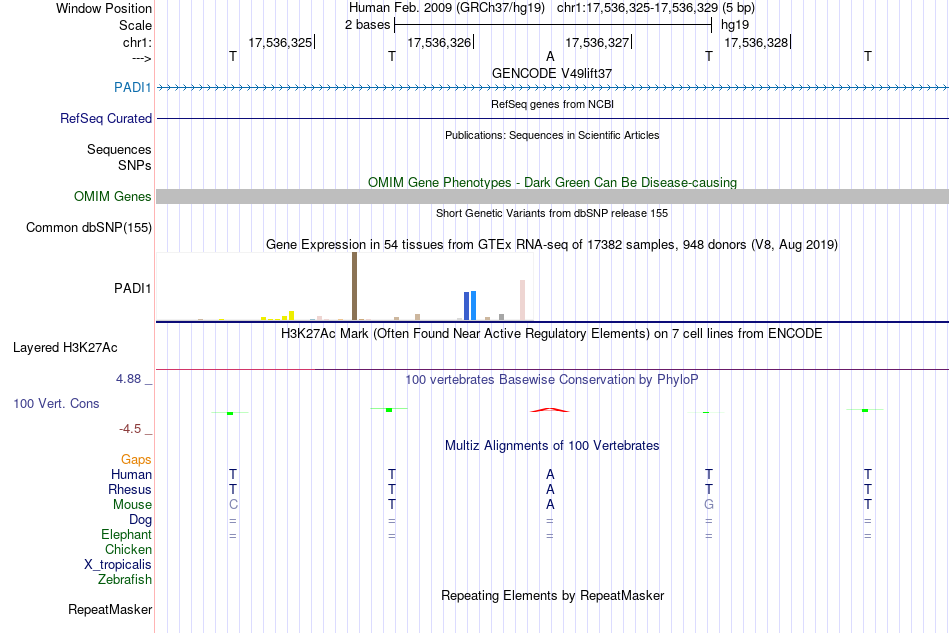Screen dimensions: 950x633
Task: Click the Human A base in alignment
Action: click(550, 474)
